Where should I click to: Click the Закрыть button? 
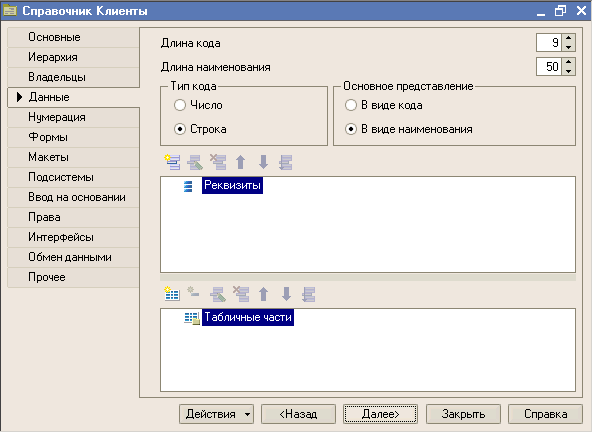point(463,414)
